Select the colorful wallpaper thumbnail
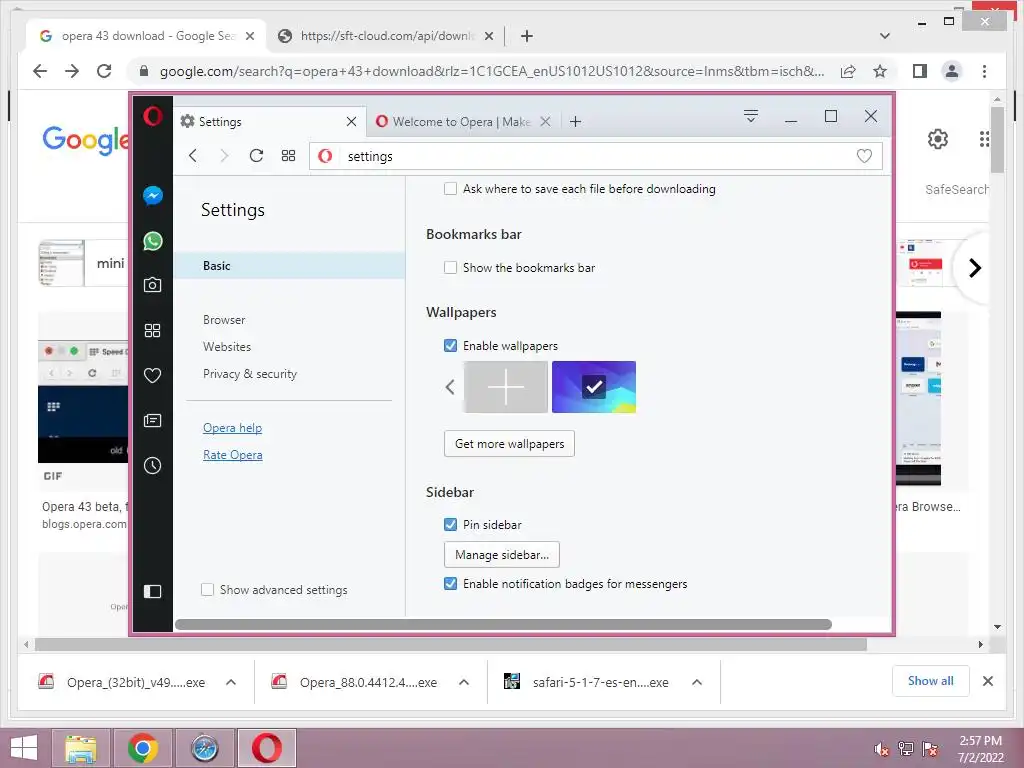Screen dimensions: 1024x768 point(594,387)
